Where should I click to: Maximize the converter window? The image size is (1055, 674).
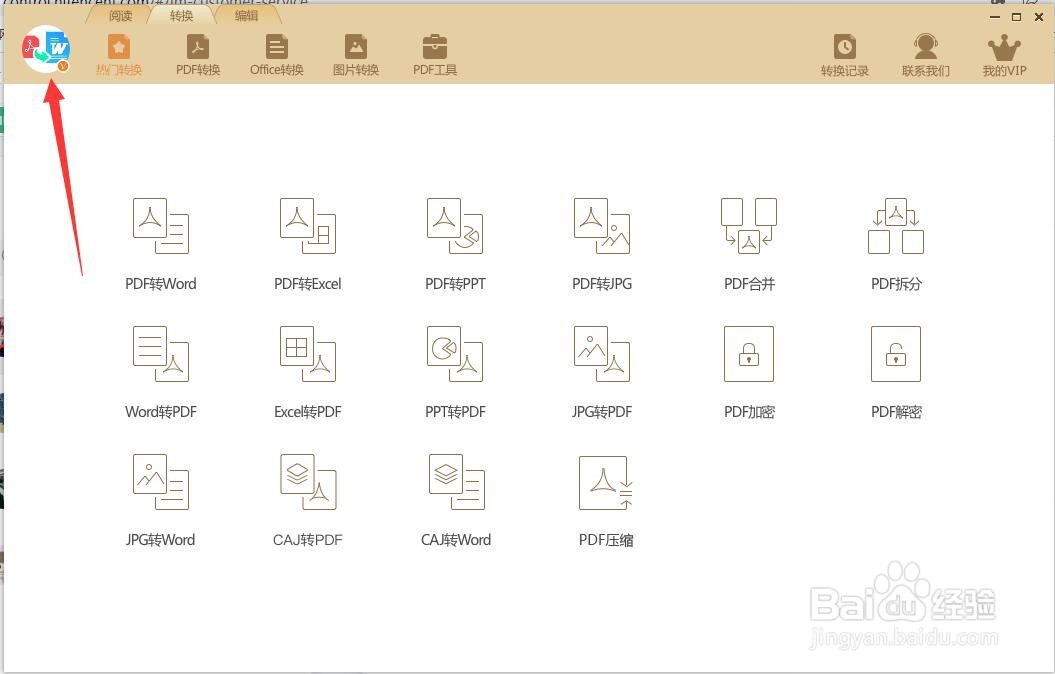(x=1017, y=17)
